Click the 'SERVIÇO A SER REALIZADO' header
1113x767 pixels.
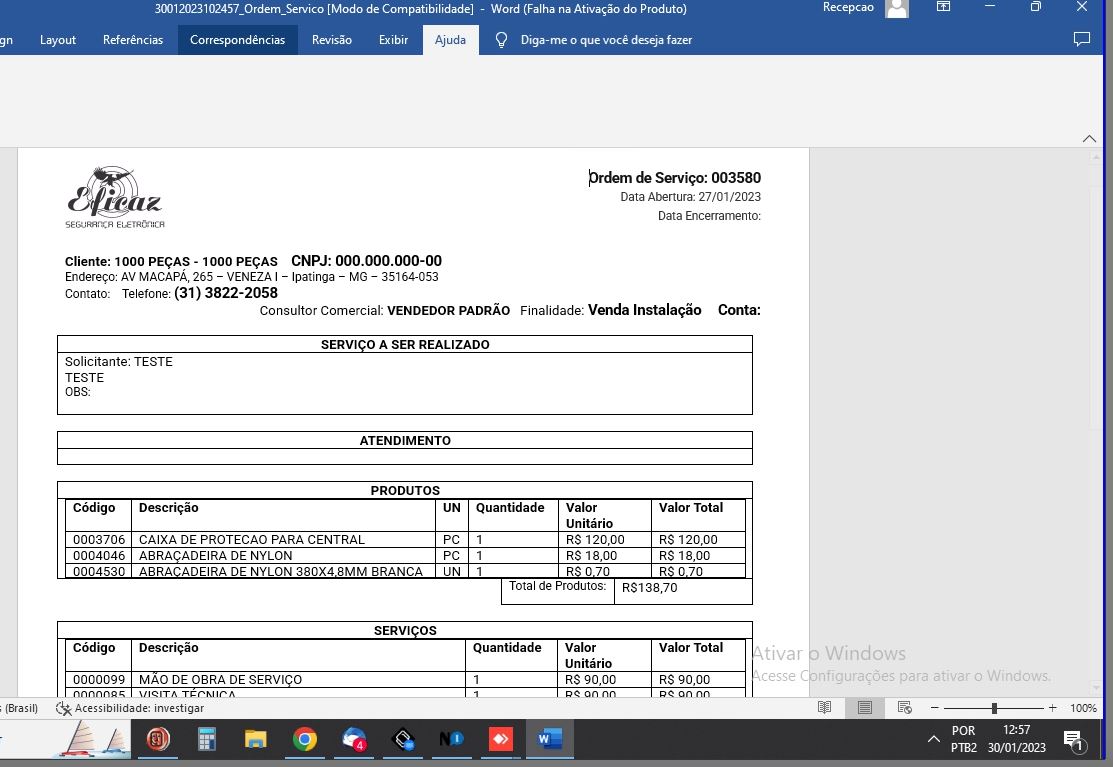405,344
